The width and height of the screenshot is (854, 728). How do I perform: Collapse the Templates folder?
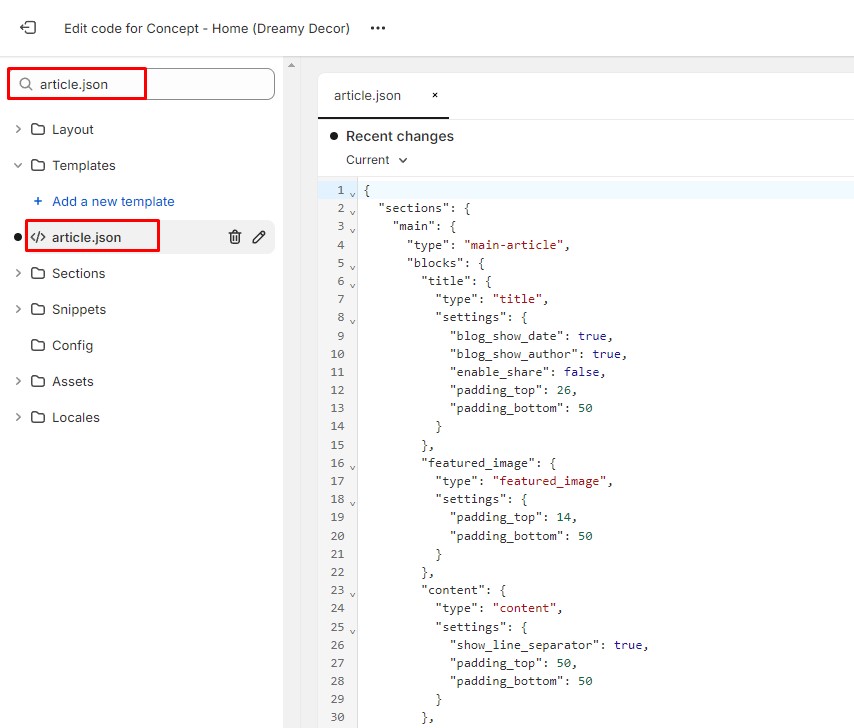(18, 165)
